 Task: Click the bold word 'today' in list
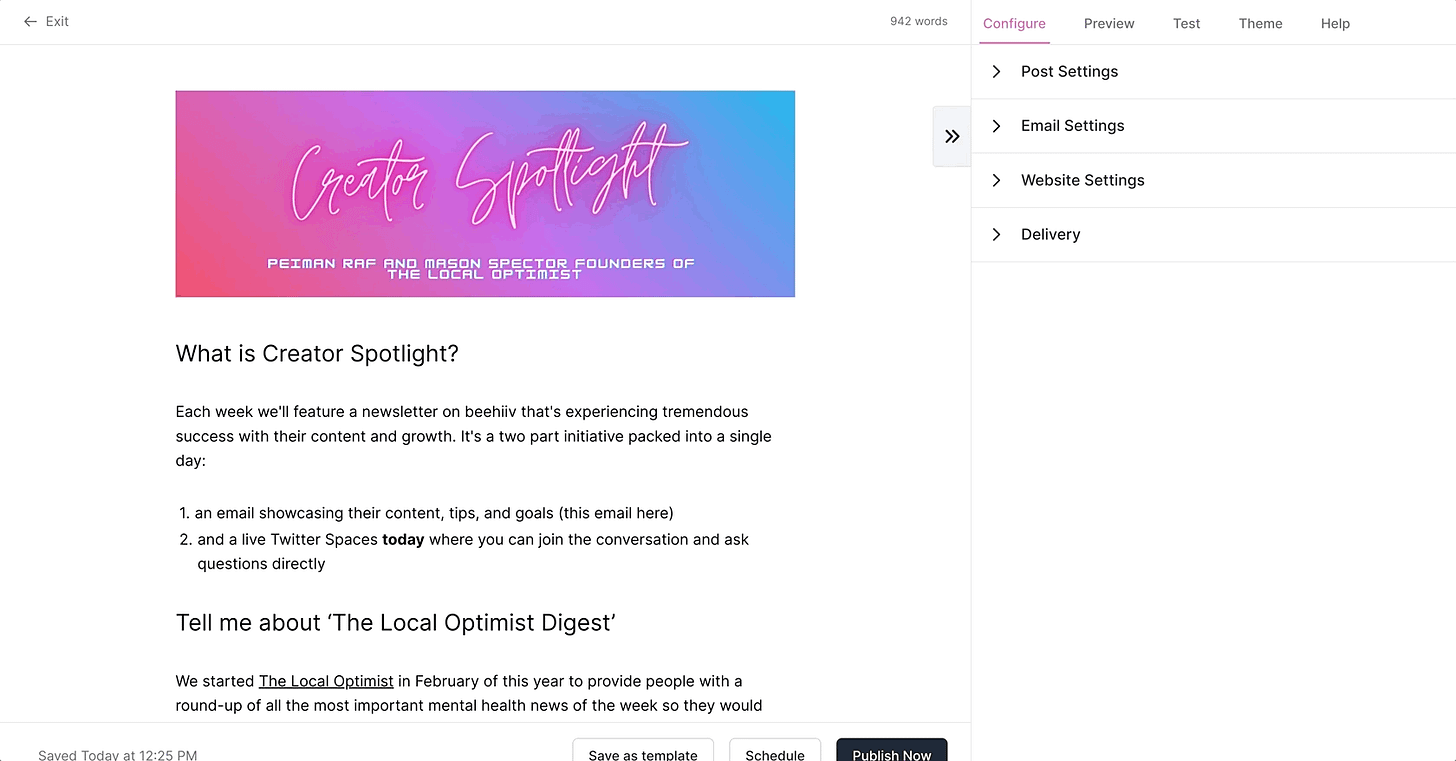pos(403,539)
